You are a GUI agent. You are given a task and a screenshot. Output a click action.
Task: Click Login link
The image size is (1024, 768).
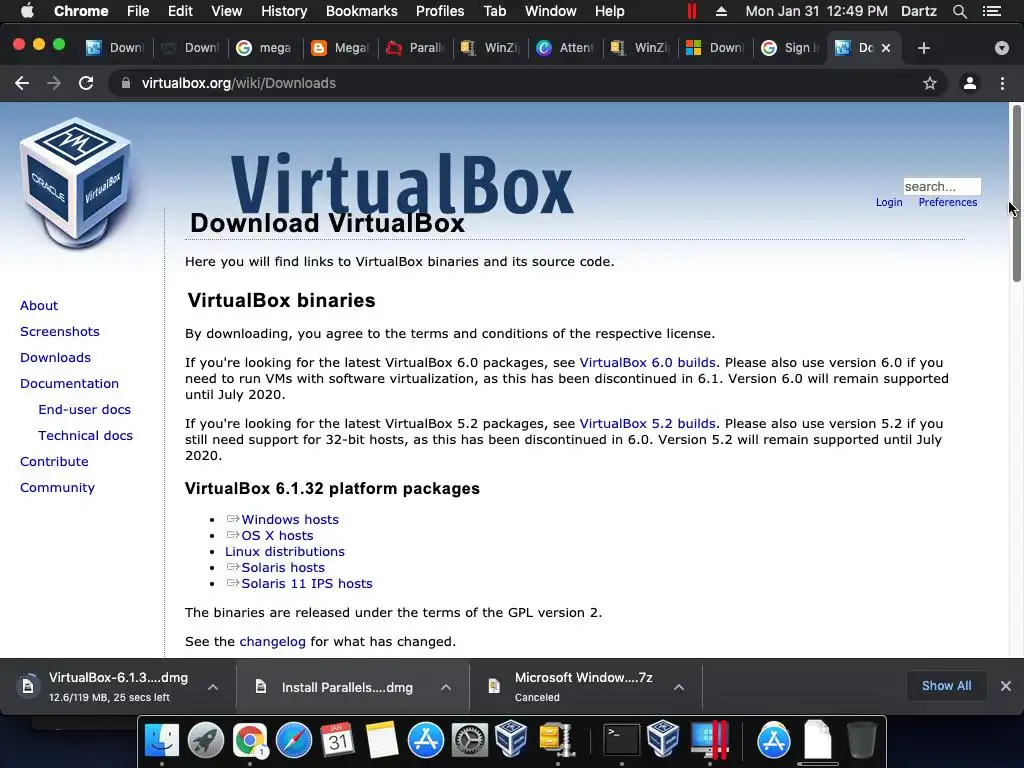[889, 202]
